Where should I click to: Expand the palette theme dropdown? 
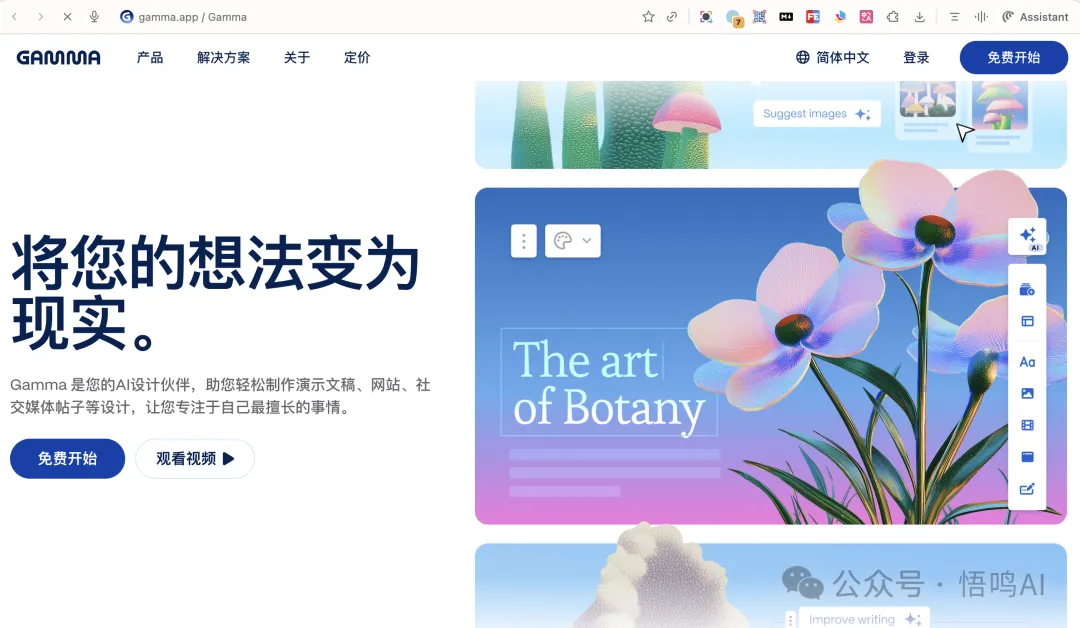tap(573, 241)
